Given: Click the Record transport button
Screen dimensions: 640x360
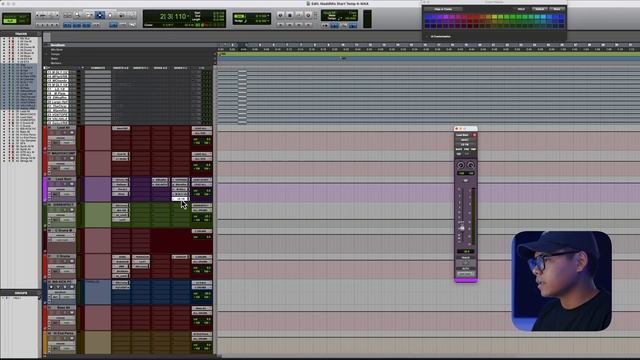Looking at the screenshot, I should point(308,15).
